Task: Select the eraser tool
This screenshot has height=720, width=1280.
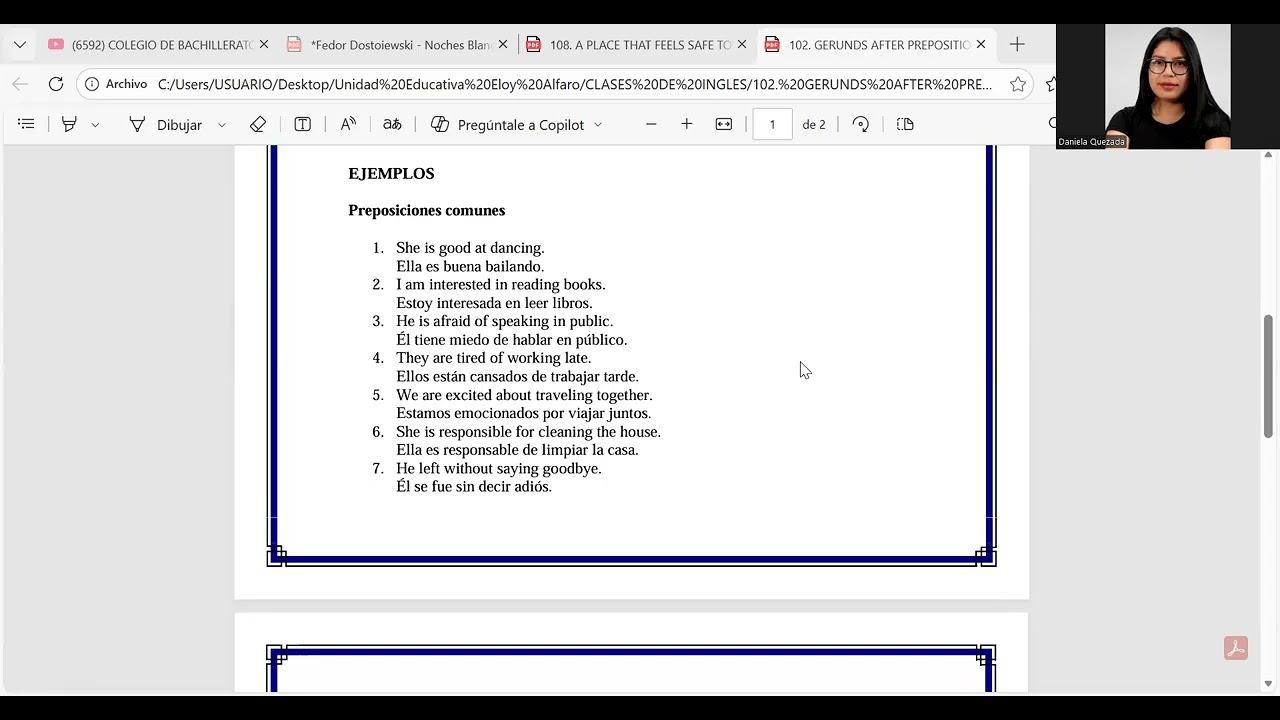Action: point(258,124)
